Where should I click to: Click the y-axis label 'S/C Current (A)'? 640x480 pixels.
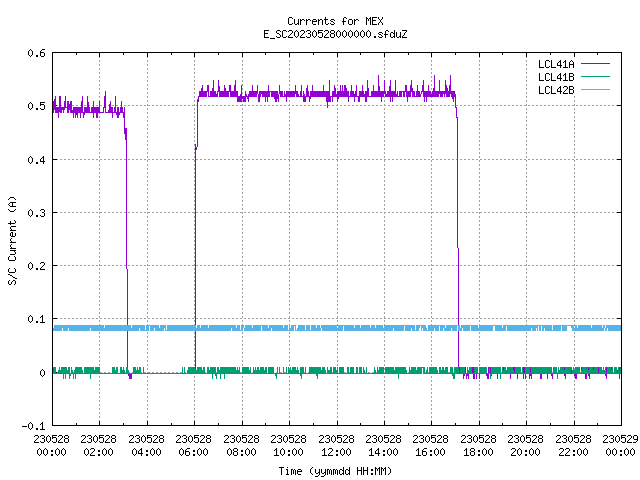(x=13, y=240)
